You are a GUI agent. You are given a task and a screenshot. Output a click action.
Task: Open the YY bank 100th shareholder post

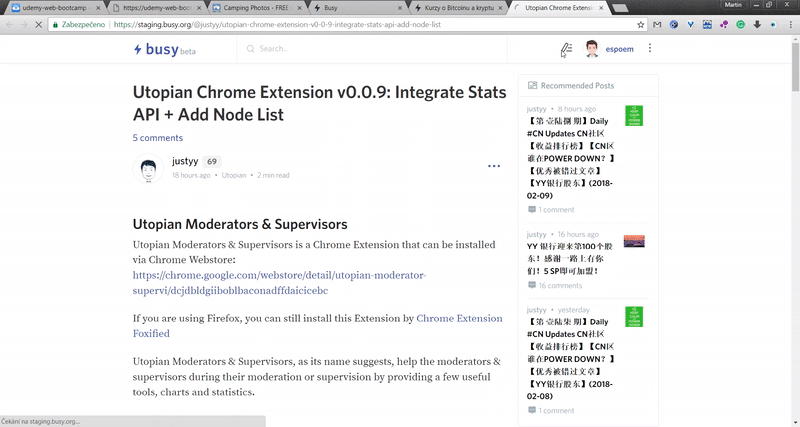[x=569, y=259]
